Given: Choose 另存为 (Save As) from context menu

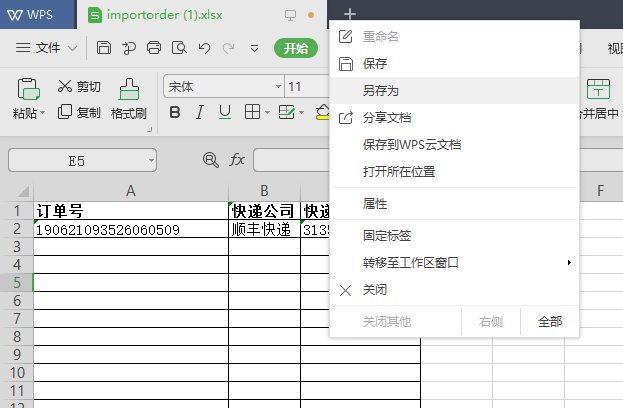Looking at the screenshot, I should (x=380, y=90).
